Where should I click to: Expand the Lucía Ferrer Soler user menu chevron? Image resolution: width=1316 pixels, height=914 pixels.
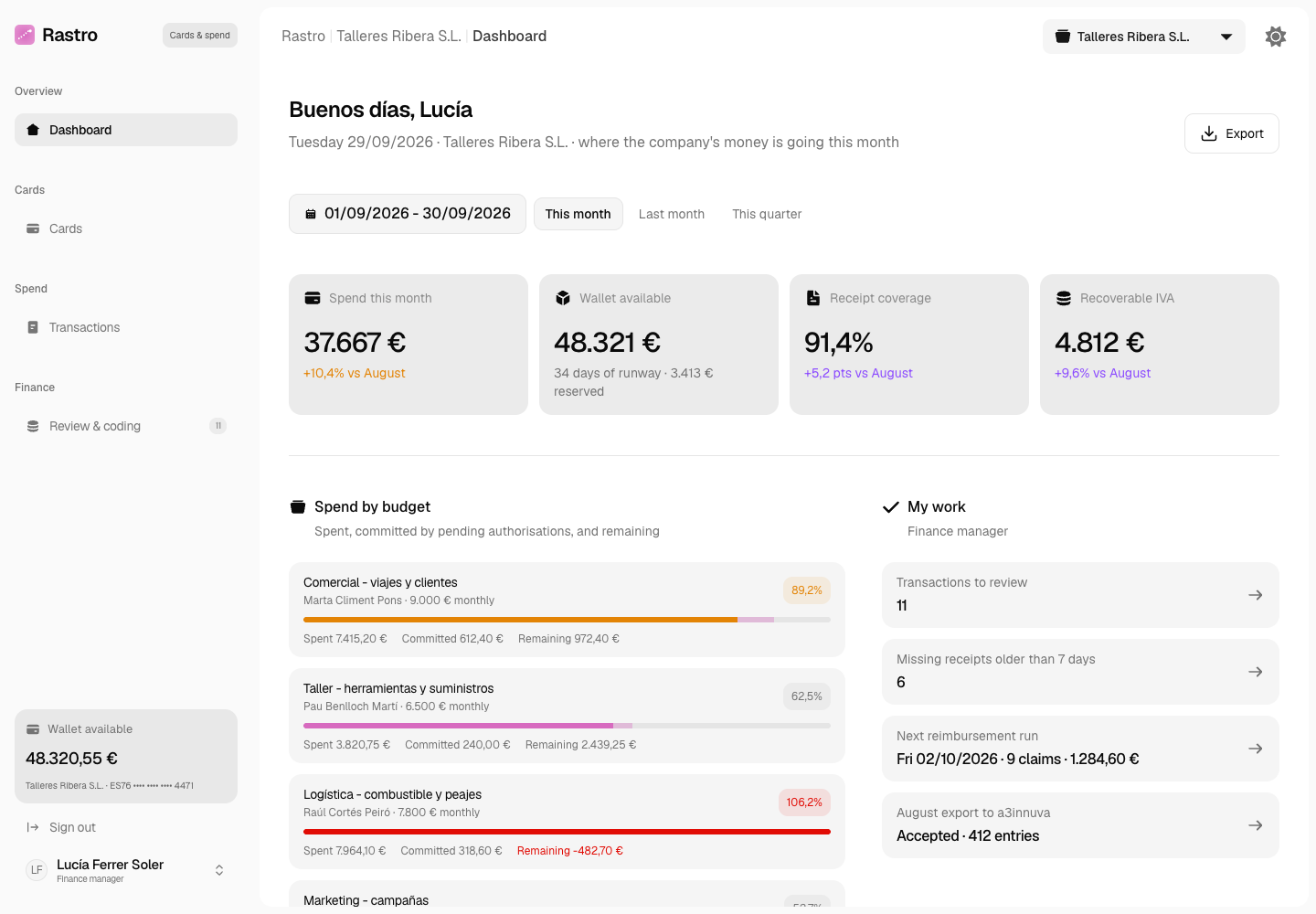(219, 870)
